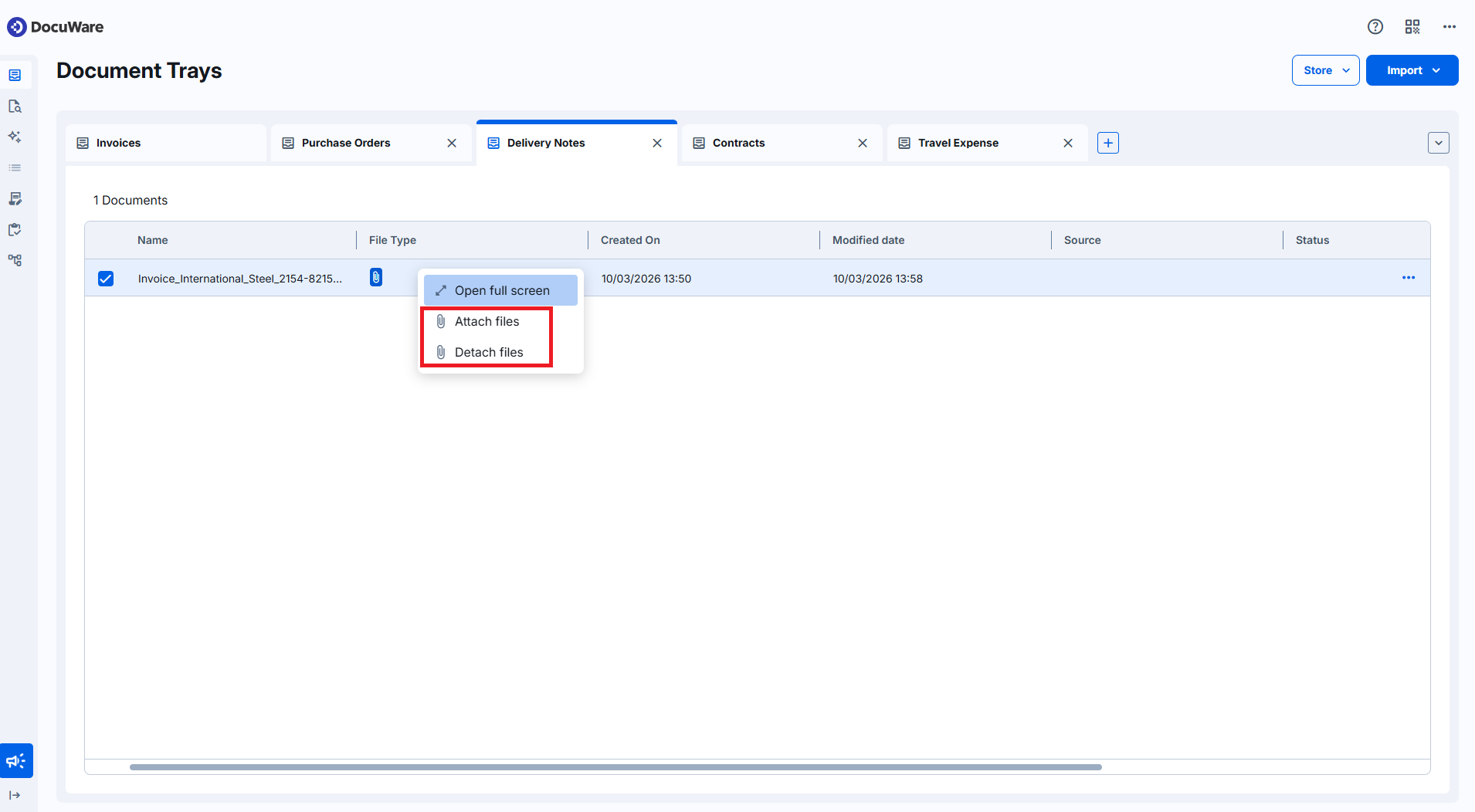The image size is (1475, 812).
Task: Open the AI sparkle sidebar icon
Action: 15,137
